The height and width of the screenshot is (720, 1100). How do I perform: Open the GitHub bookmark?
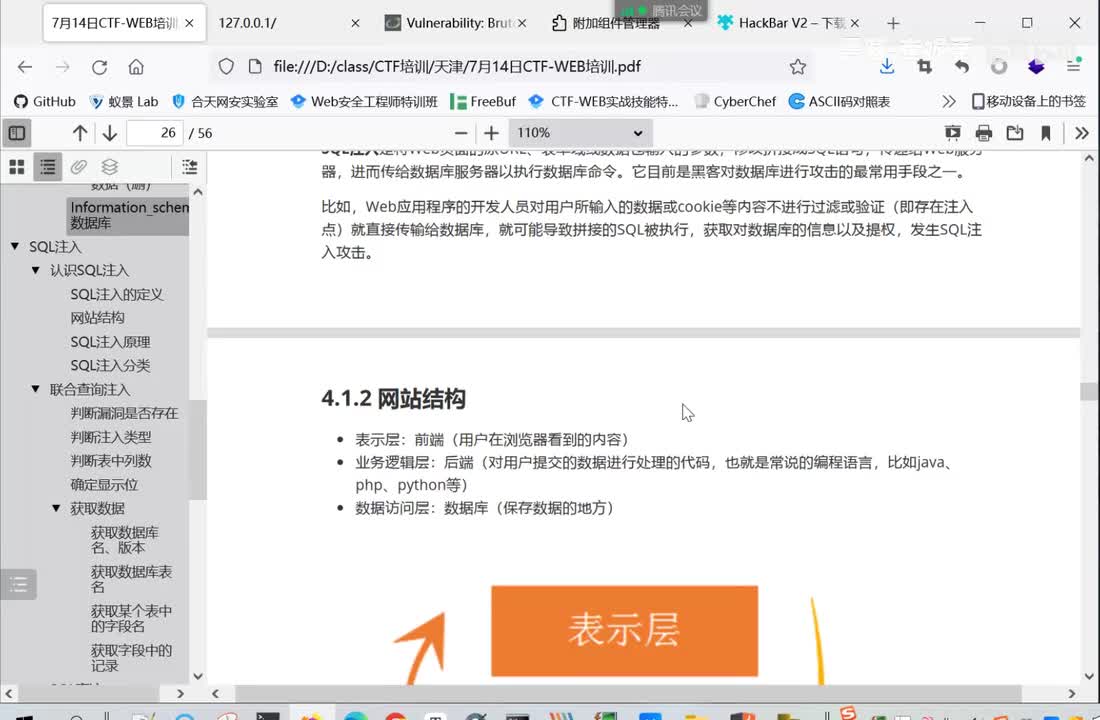point(45,101)
